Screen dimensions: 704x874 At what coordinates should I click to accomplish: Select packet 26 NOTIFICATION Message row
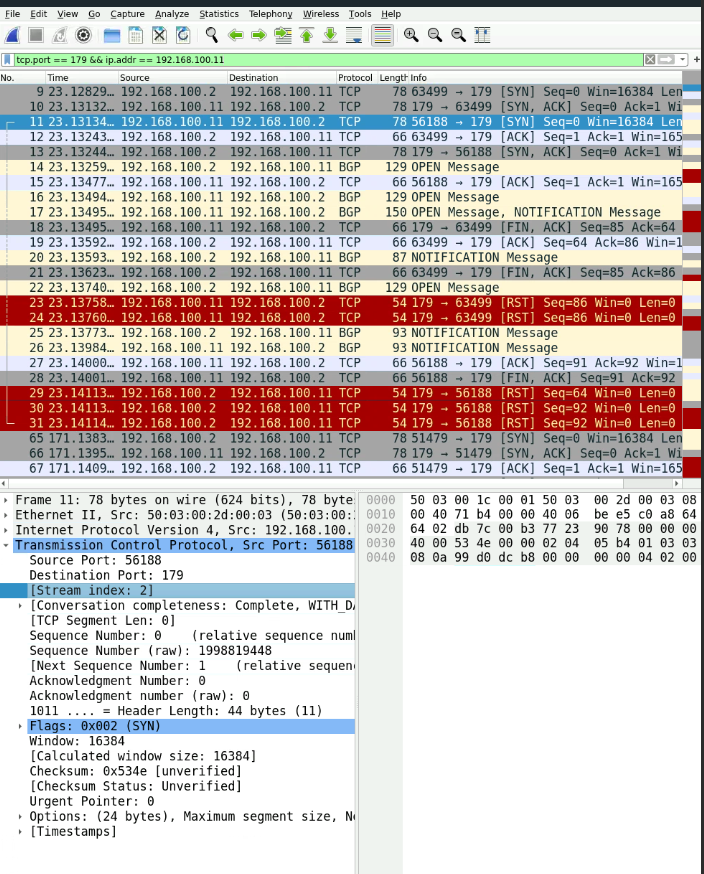pos(341,347)
